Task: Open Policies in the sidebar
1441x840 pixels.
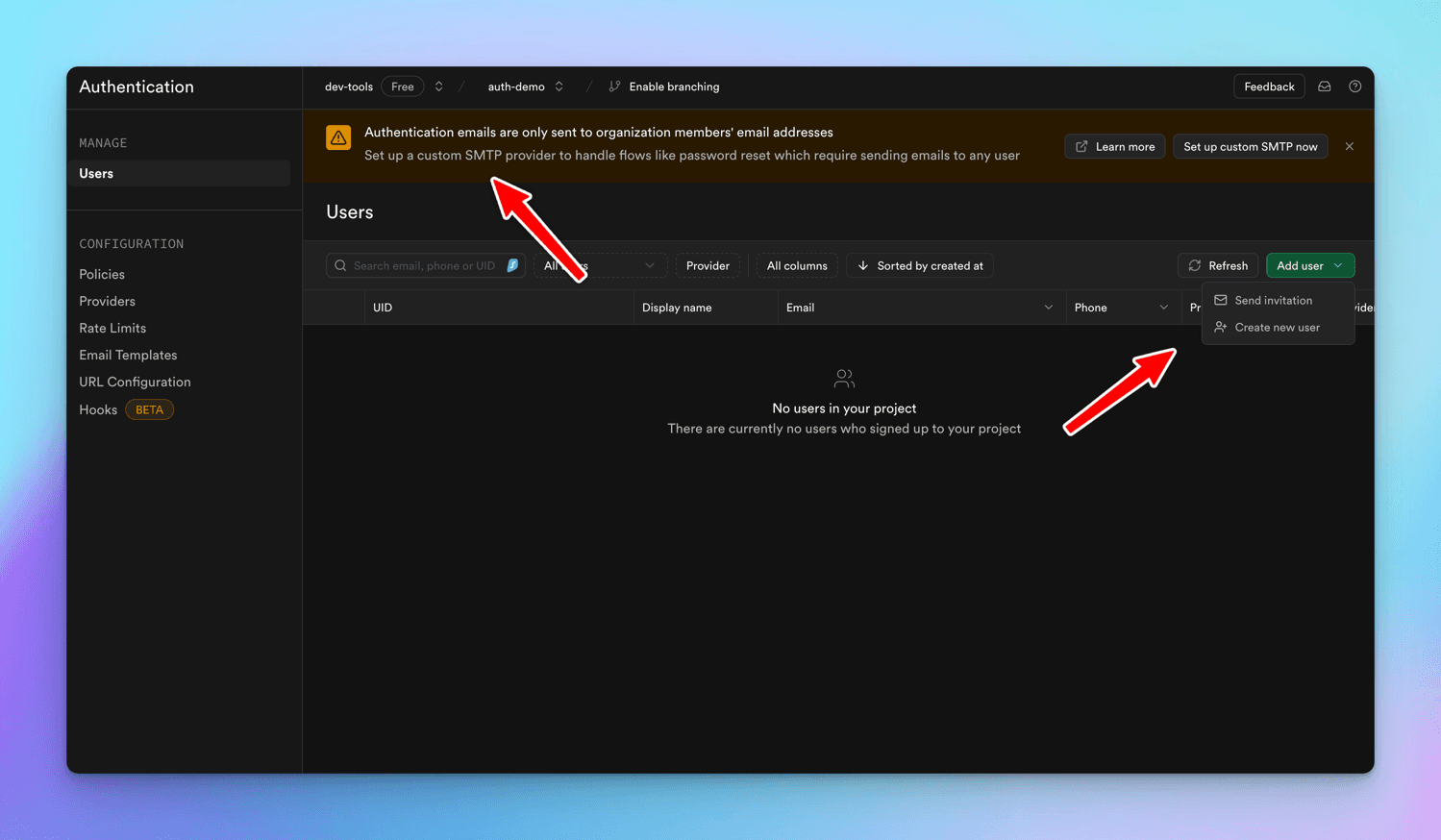Action: [102, 274]
